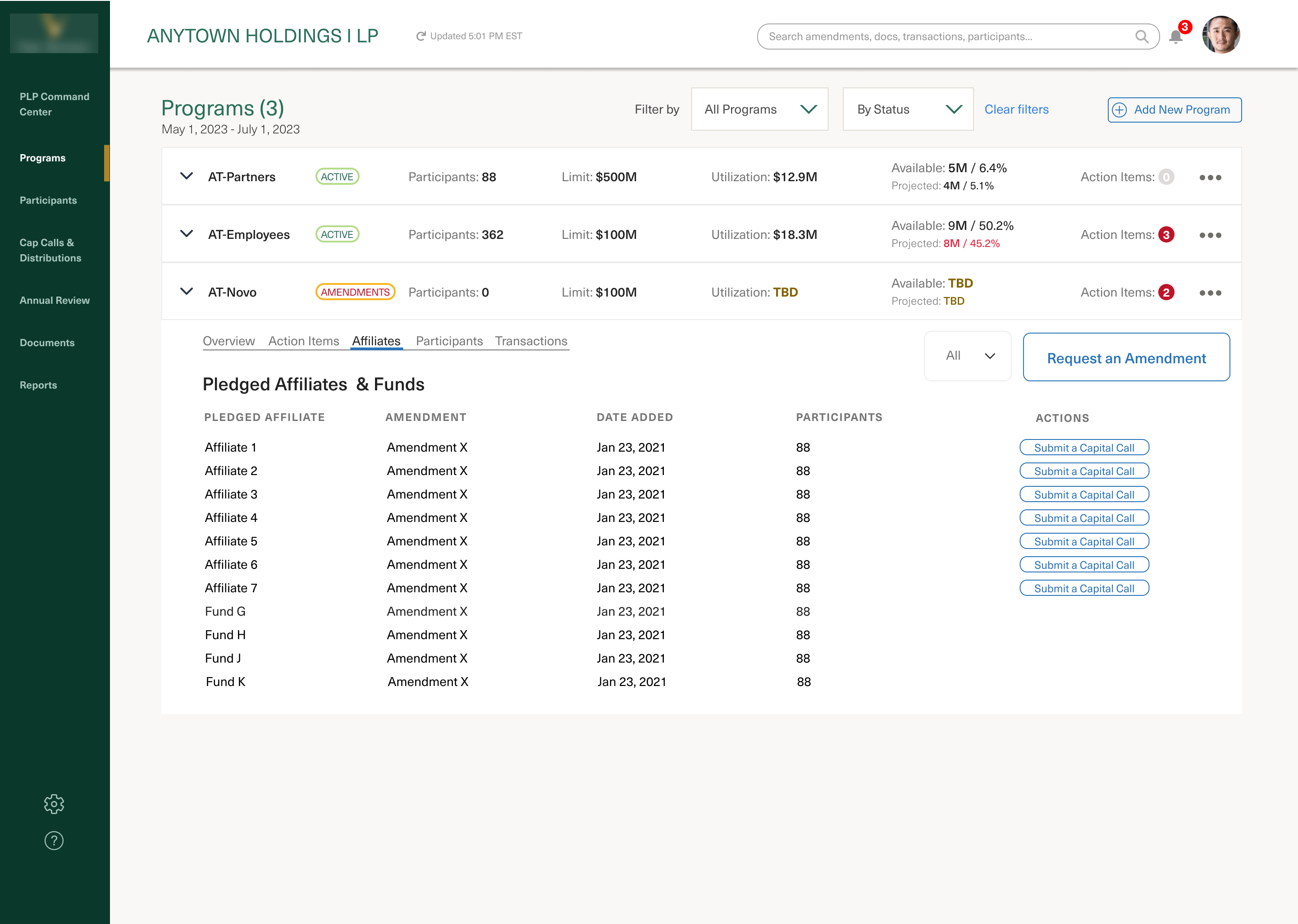Open the settings gear in sidebar
Screen dimensions: 1298x924
pos(54,803)
